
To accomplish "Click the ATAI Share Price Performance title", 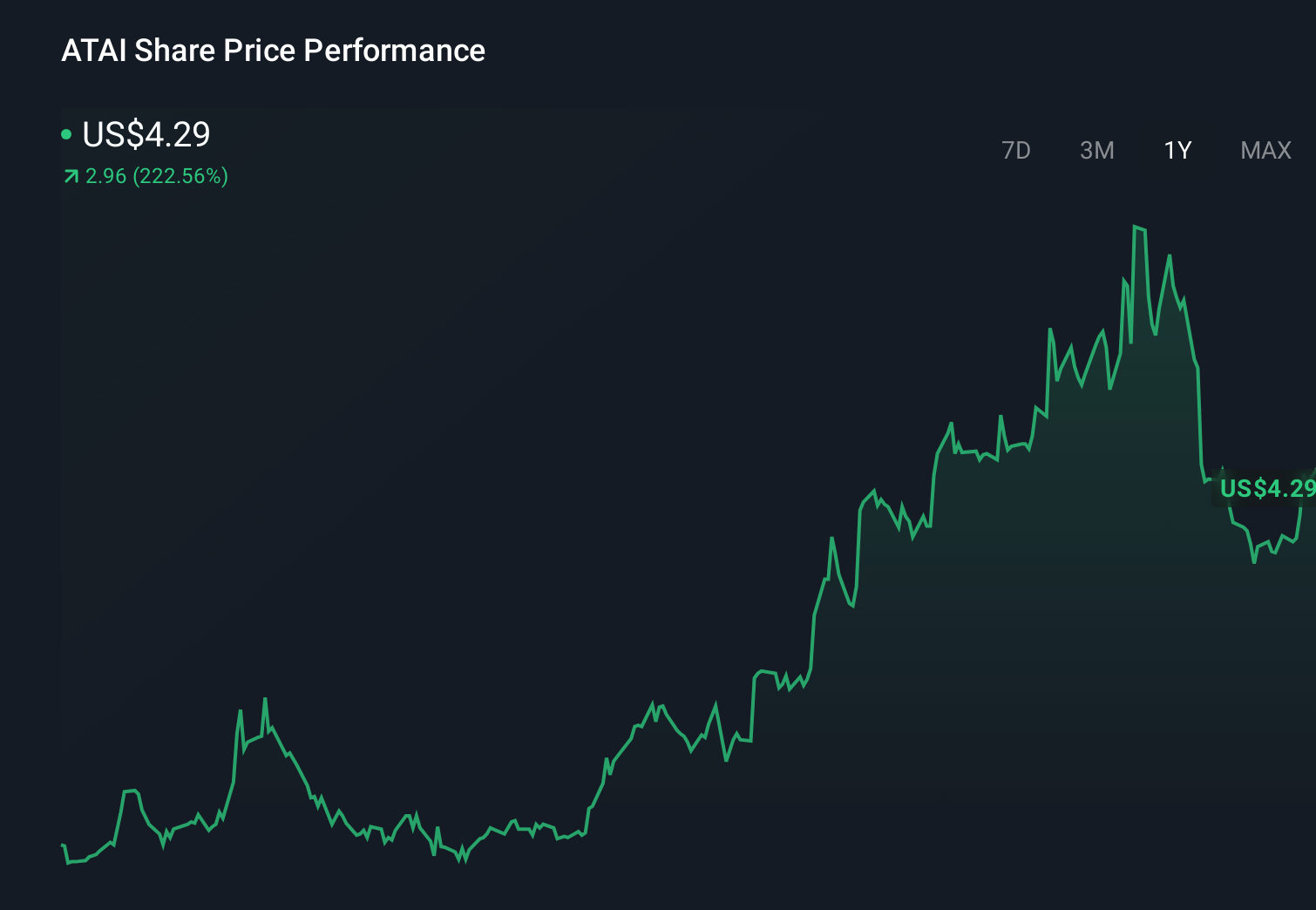I will point(273,51).
